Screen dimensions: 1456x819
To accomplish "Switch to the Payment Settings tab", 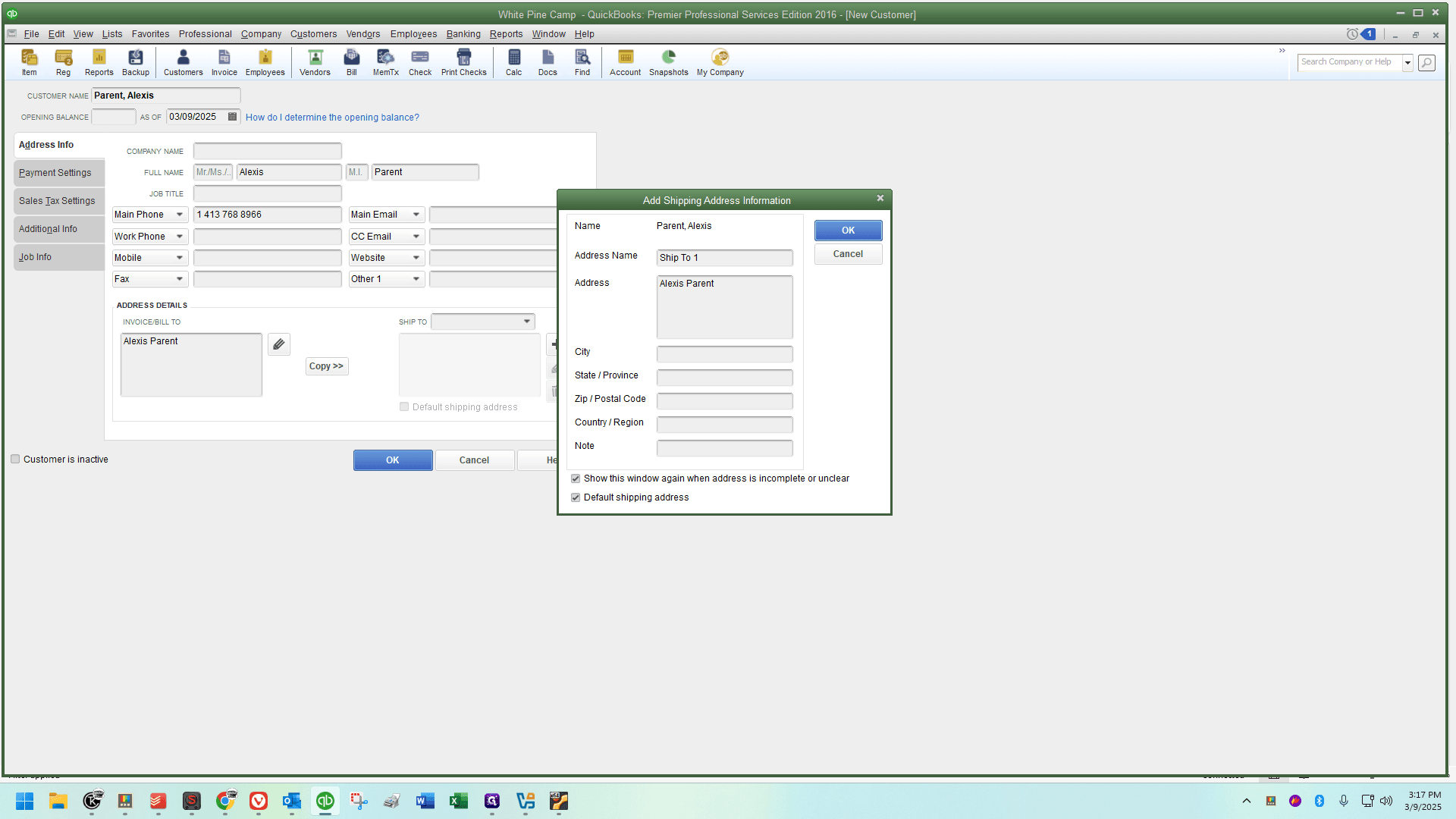I will pos(59,173).
